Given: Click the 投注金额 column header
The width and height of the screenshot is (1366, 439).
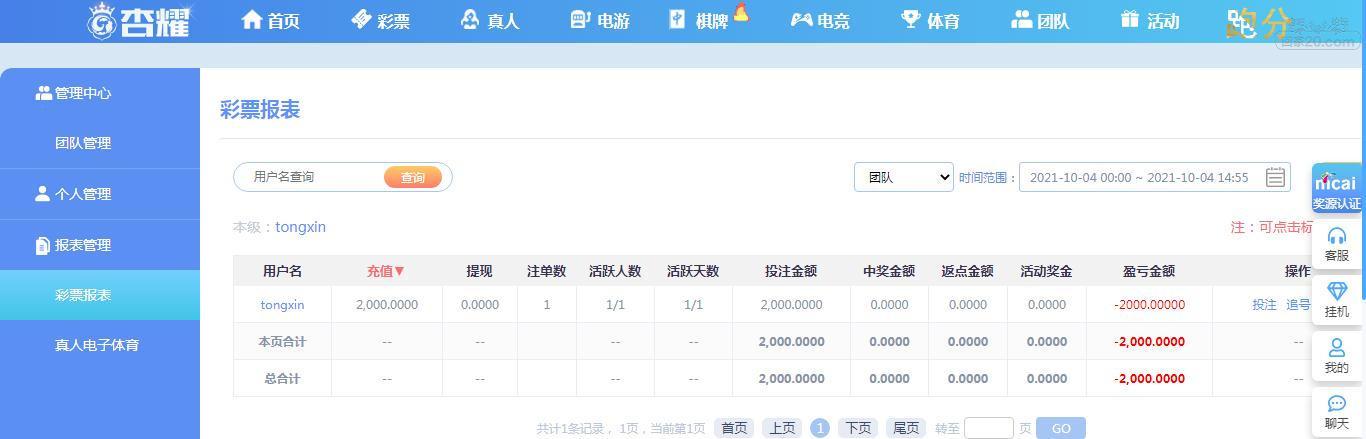Looking at the screenshot, I should point(791,271).
